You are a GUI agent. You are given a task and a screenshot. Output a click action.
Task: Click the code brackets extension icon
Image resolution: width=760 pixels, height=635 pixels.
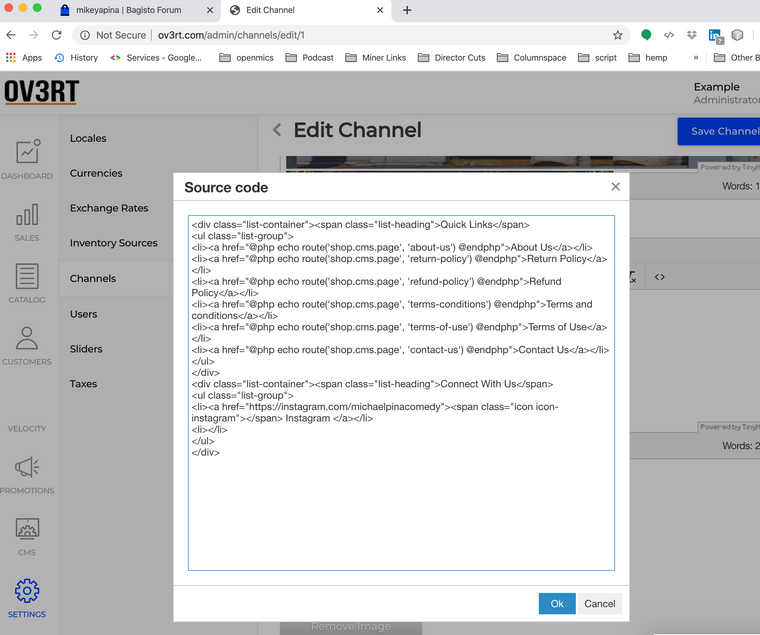point(669,35)
